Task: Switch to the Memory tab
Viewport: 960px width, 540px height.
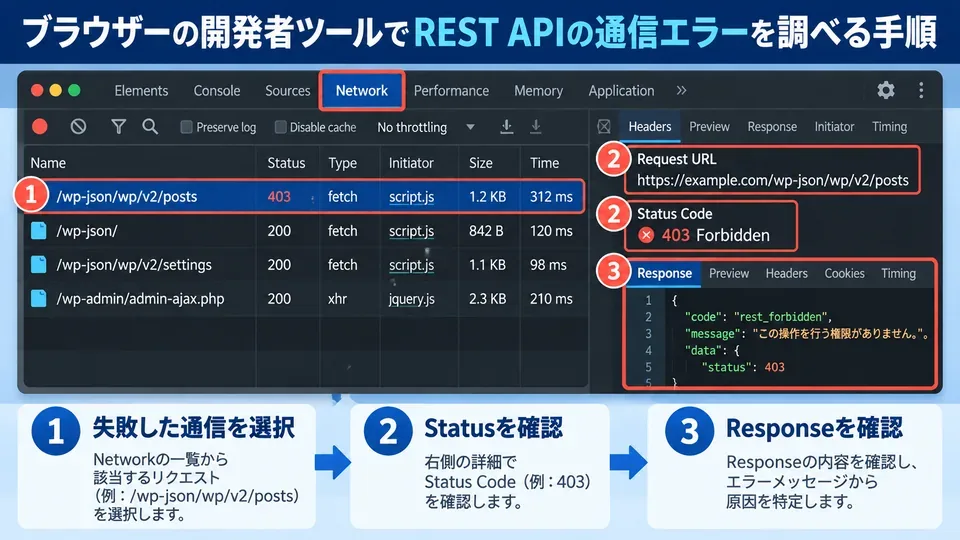Action: click(538, 91)
